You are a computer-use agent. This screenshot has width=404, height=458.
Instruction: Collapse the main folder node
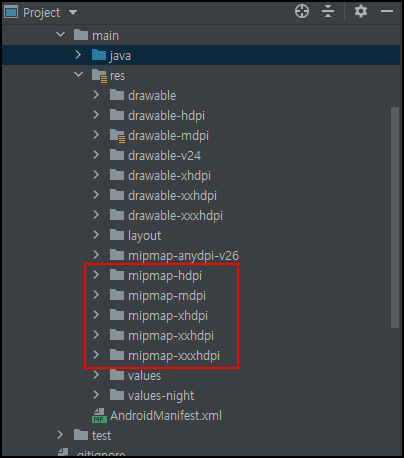click(x=61, y=34)
